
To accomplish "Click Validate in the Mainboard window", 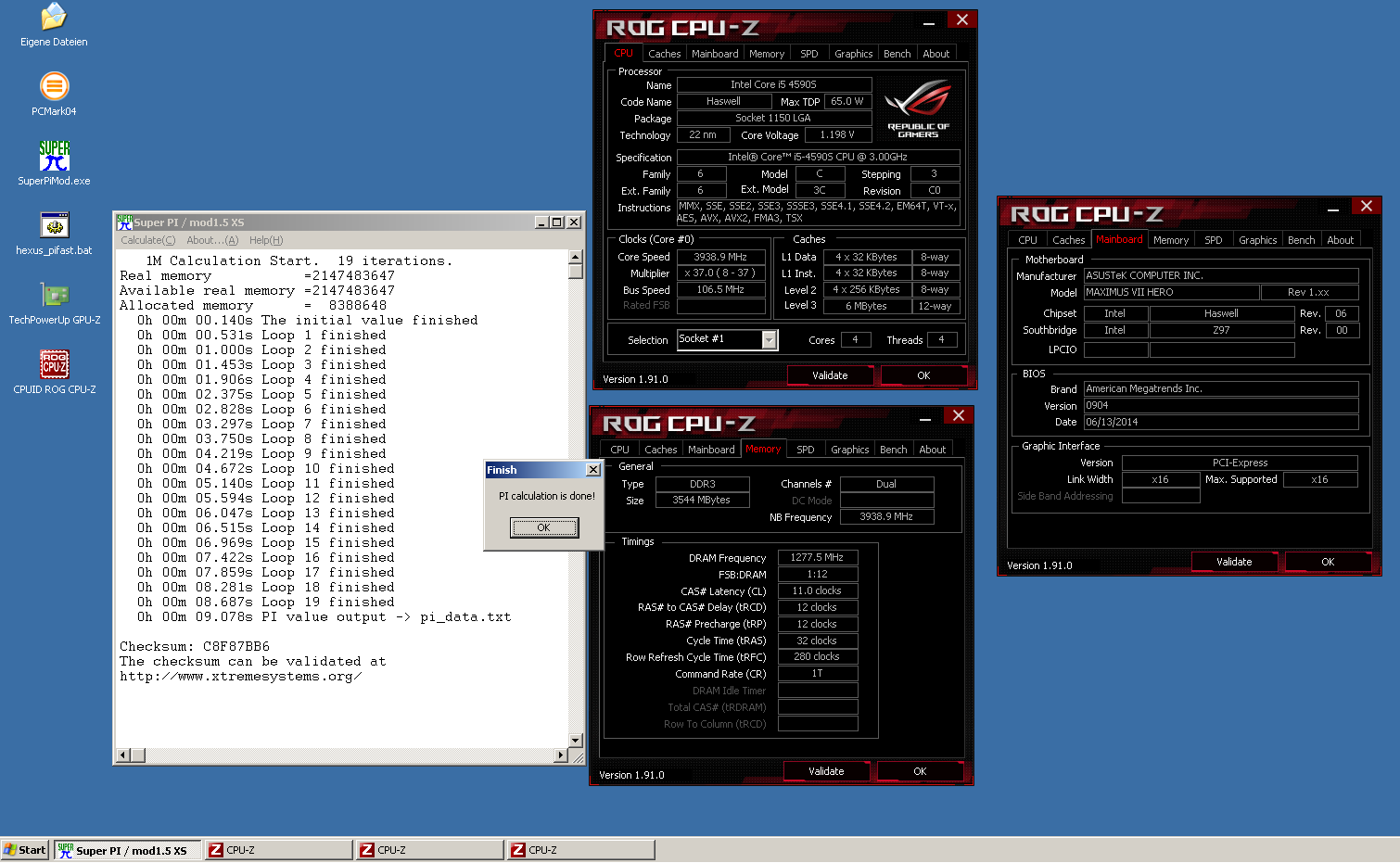I will coord(1234,562).
